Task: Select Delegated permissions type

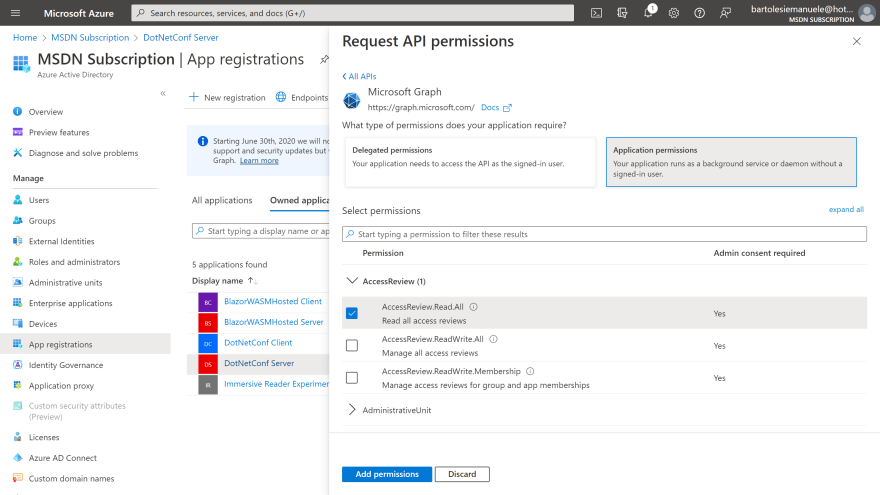Action: click(470, 162)
